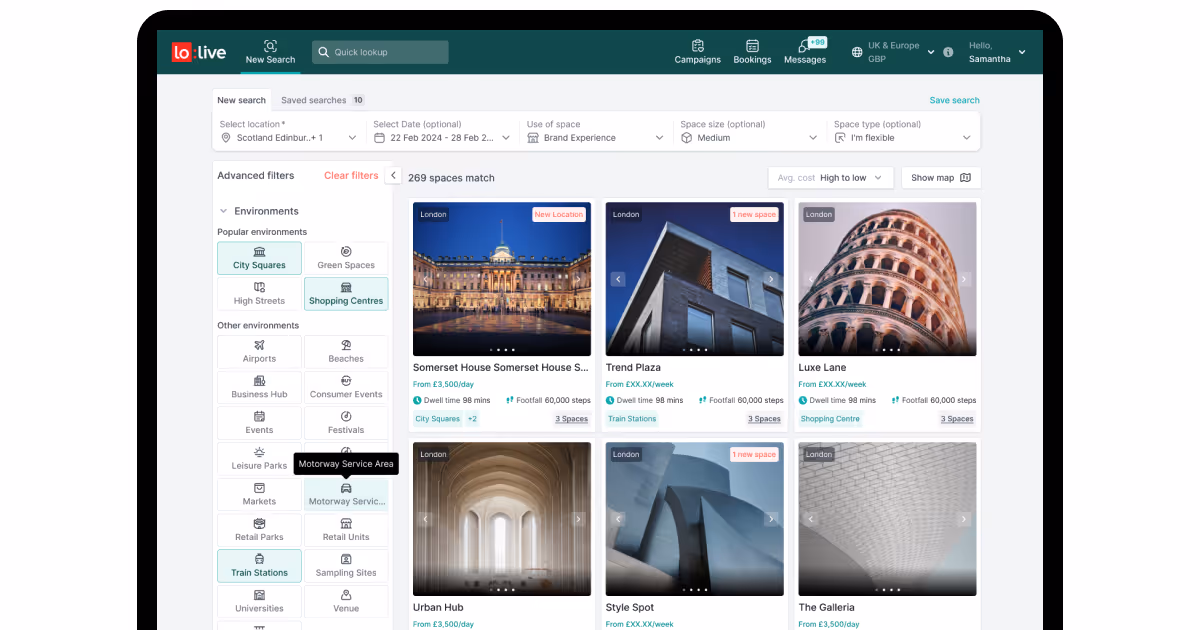Select the Retail Units environment tile
Screen dimensions: 1200x630
(346, 530)
